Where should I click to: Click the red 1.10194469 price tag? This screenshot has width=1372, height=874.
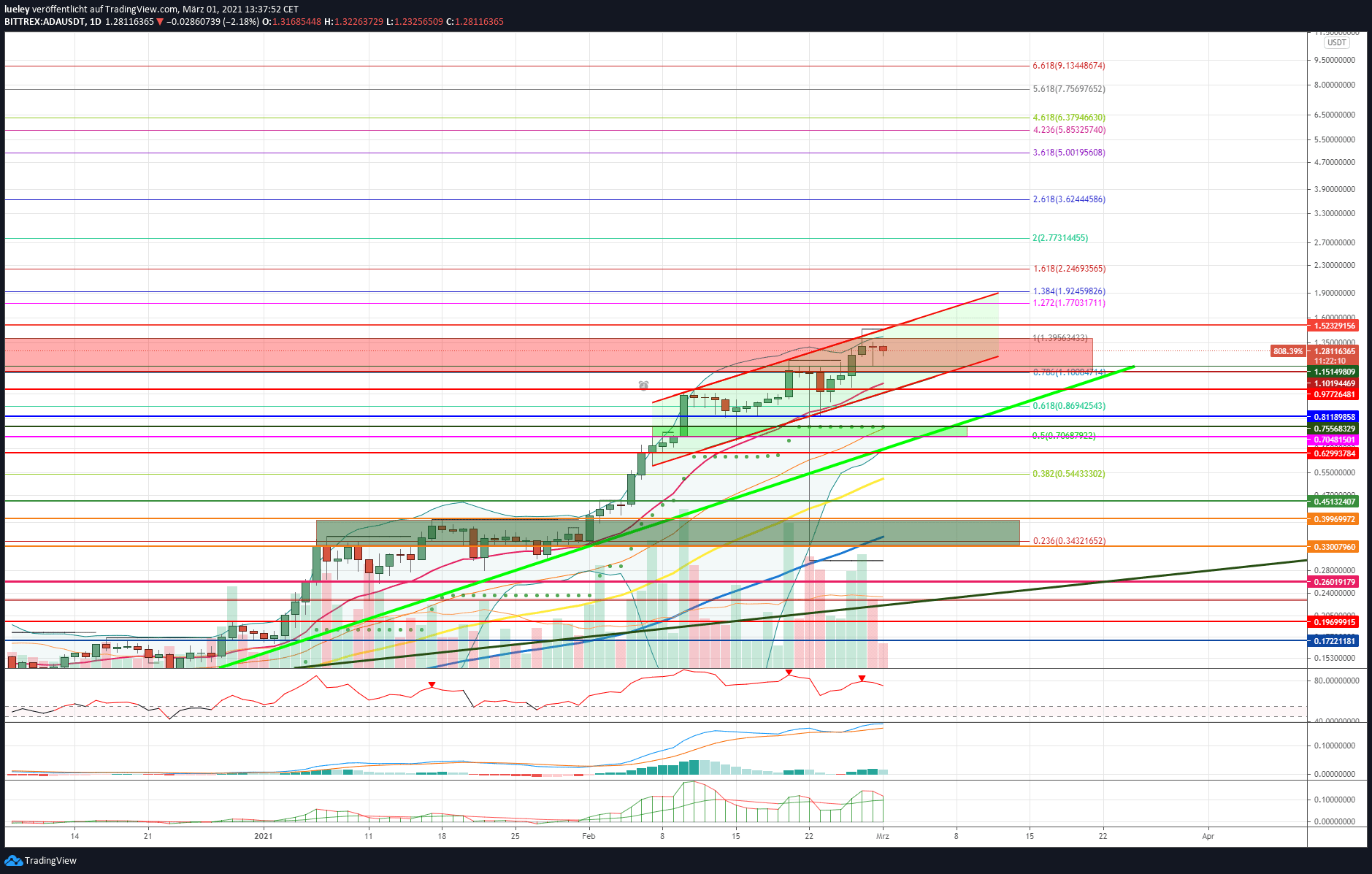[1335, 383]
